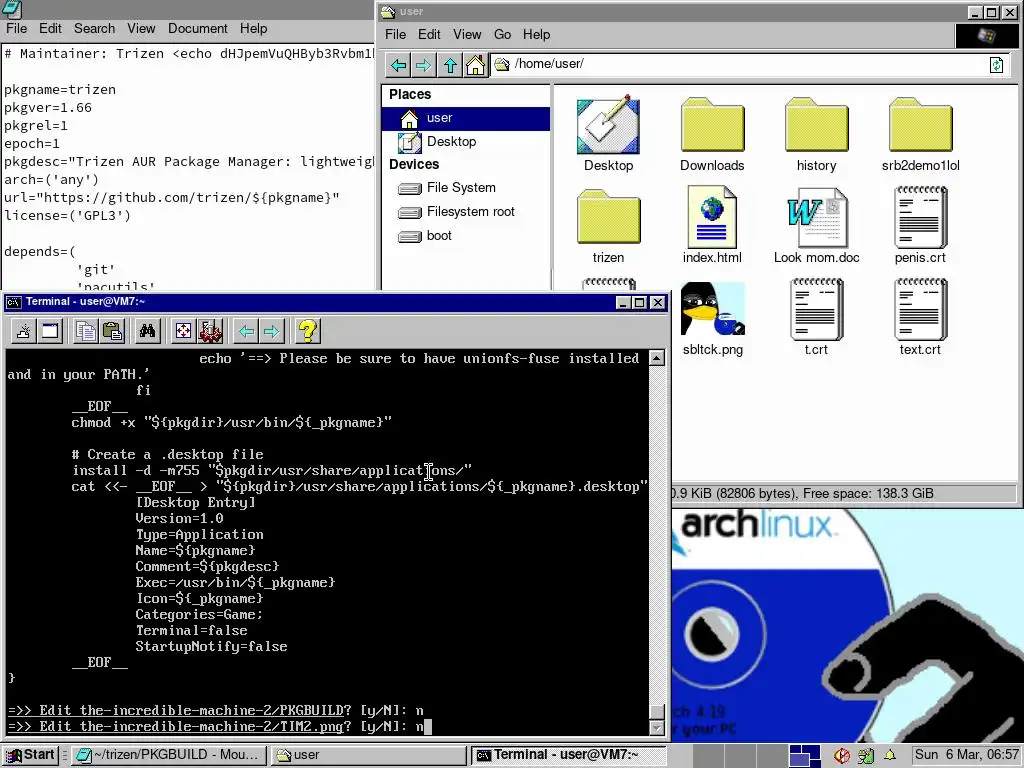Open search binoculars in Terminal toolbar
The height and width of the screenshot is (768, 1024).
148,331
